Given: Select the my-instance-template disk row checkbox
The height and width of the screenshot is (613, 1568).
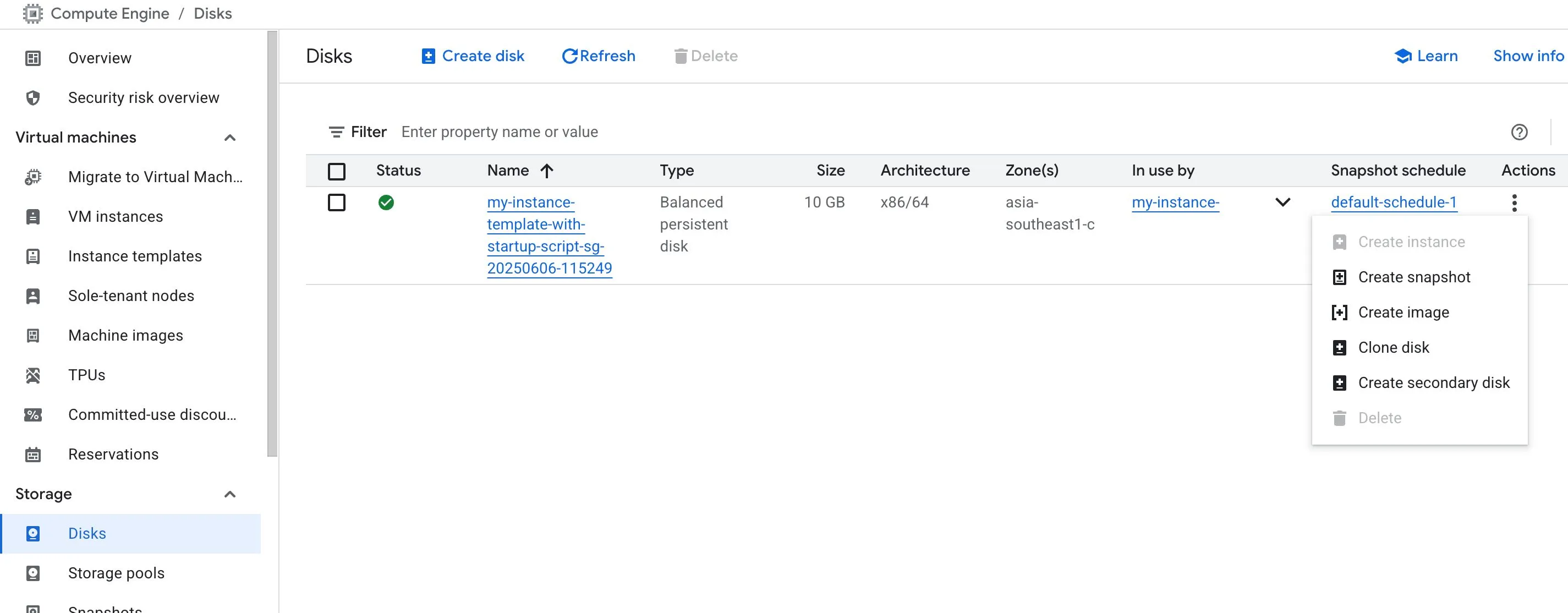Looking at the screenshot, I should coord(337,202).
